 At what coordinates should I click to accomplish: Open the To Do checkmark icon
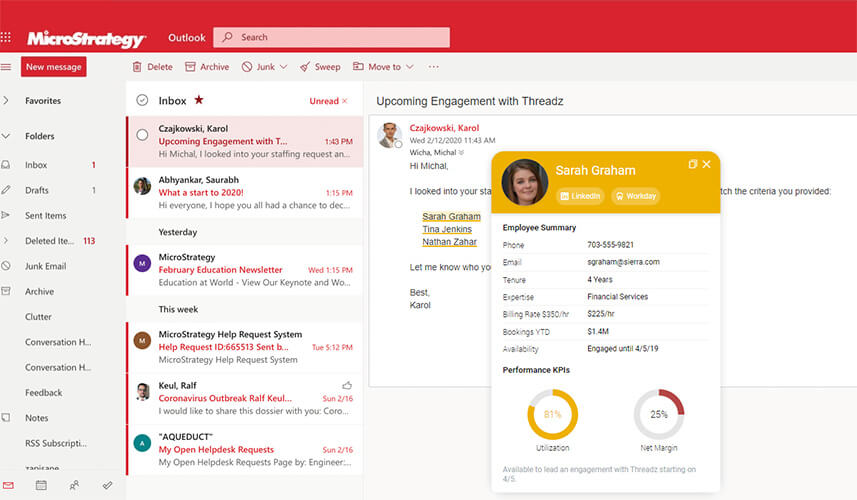(x=107, y=485)
